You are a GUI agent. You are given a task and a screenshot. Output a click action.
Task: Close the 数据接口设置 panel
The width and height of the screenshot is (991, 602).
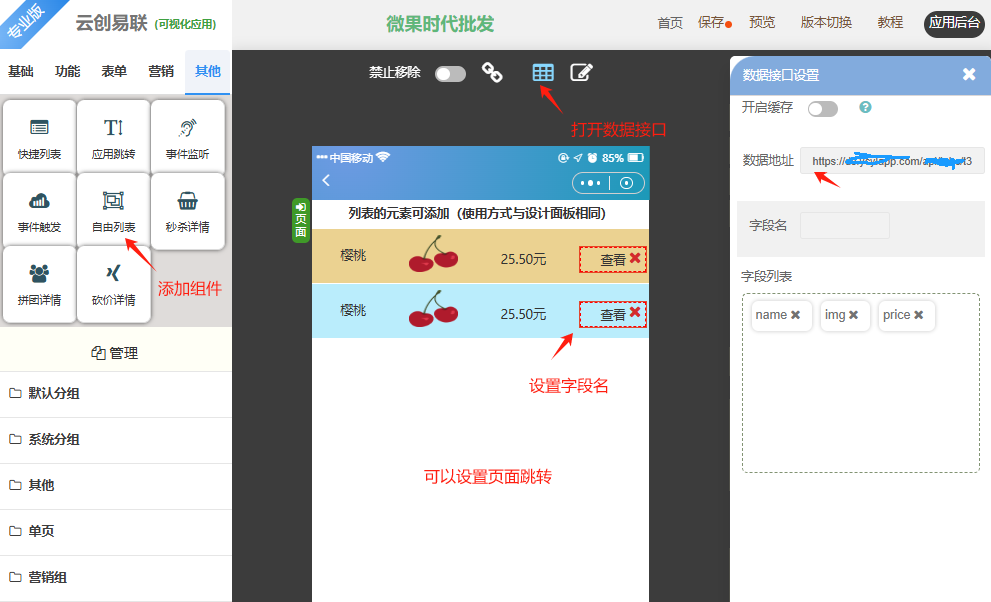(968, 74)
